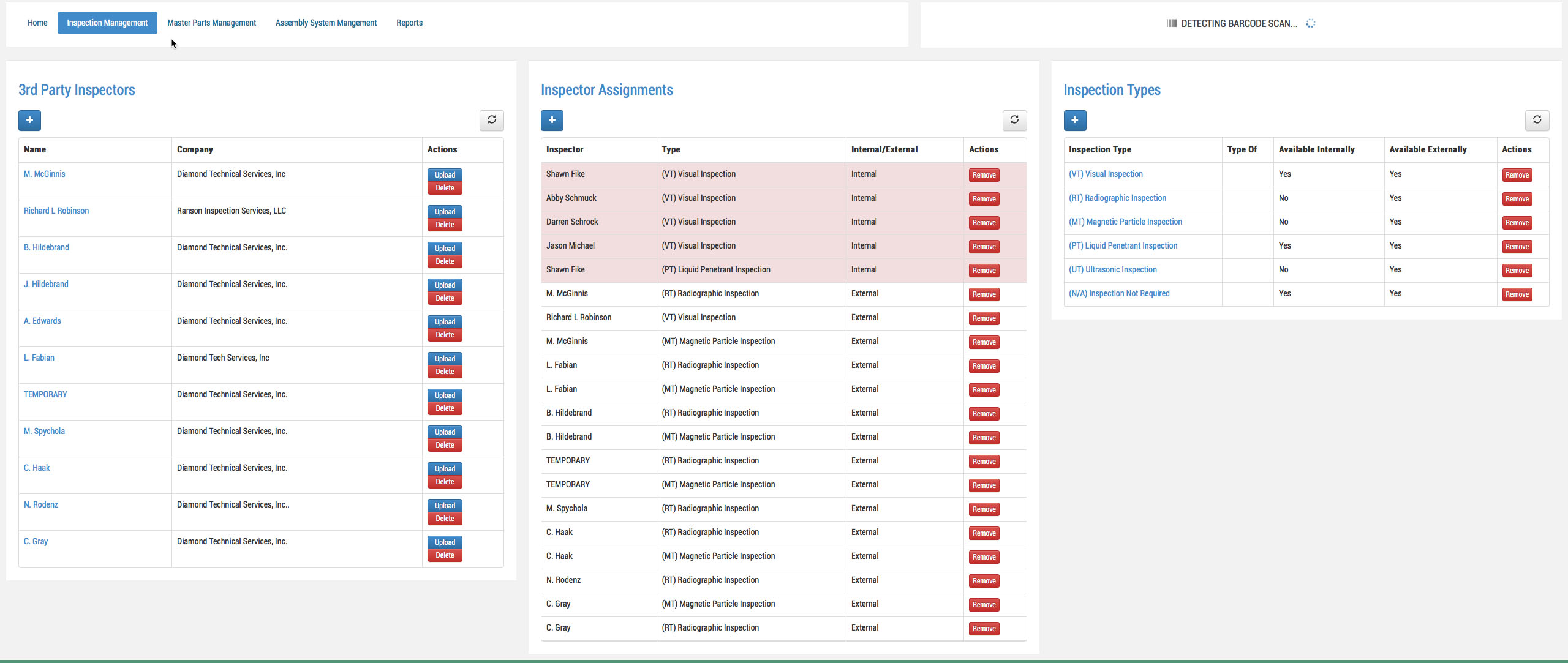Upload a file for M. McGinnis
Screen dimensions: 1568x663
pyautogui.click(x=445, y=175)
